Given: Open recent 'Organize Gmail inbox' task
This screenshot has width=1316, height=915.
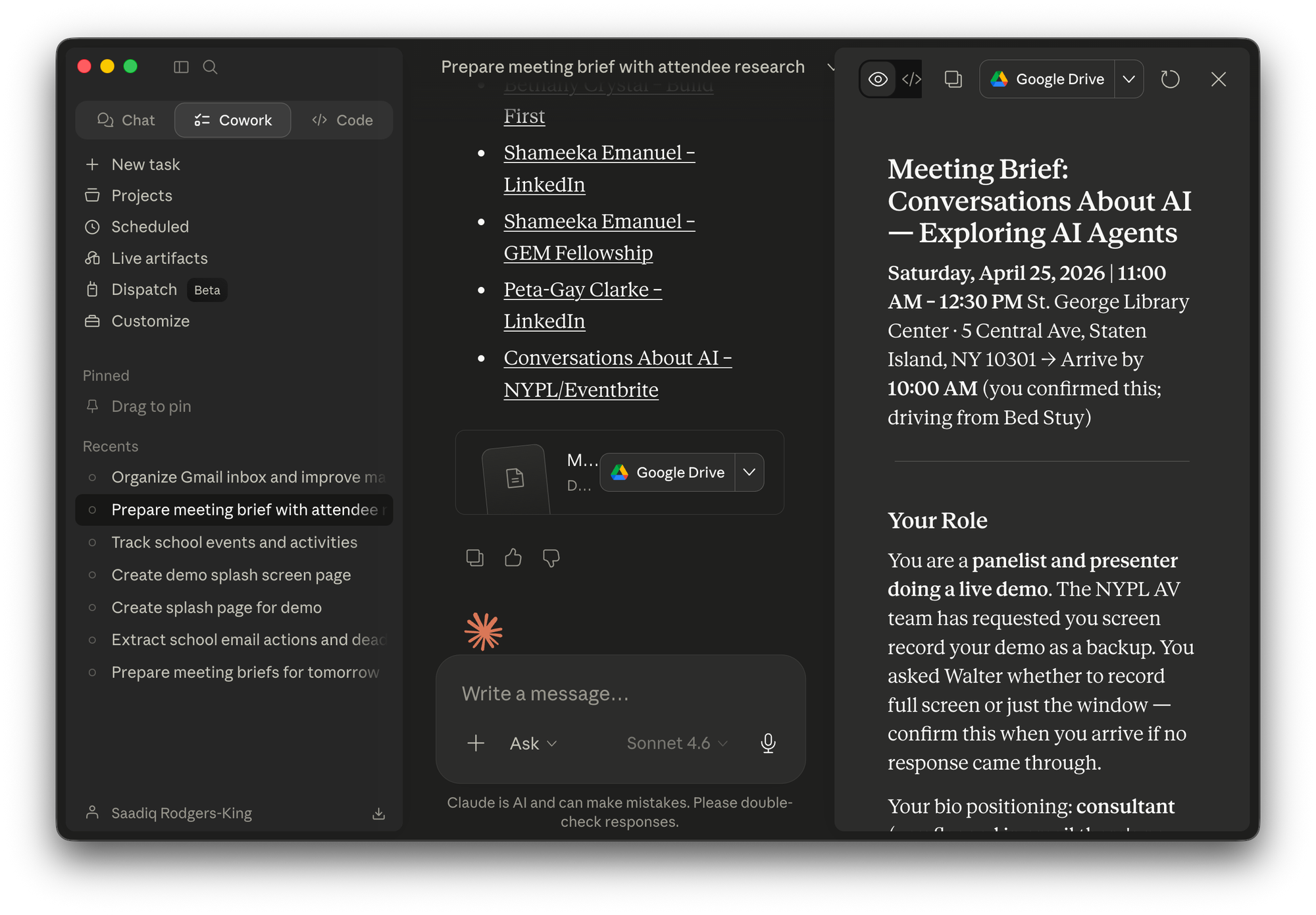Looking at the screenshot, I should (234, 477).
